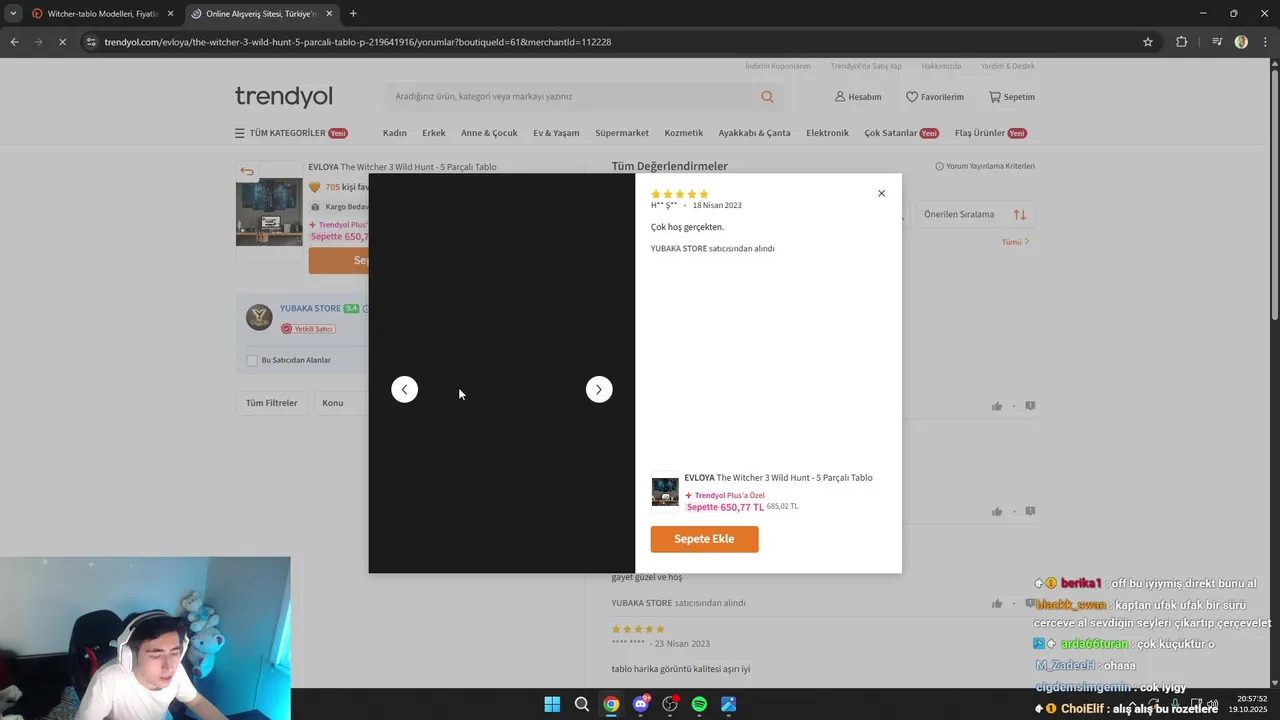The width and height of the screenshot is (1280, 720).
Task: Open Trendyol'da Satış Yap link
Action: coord(866,66)
